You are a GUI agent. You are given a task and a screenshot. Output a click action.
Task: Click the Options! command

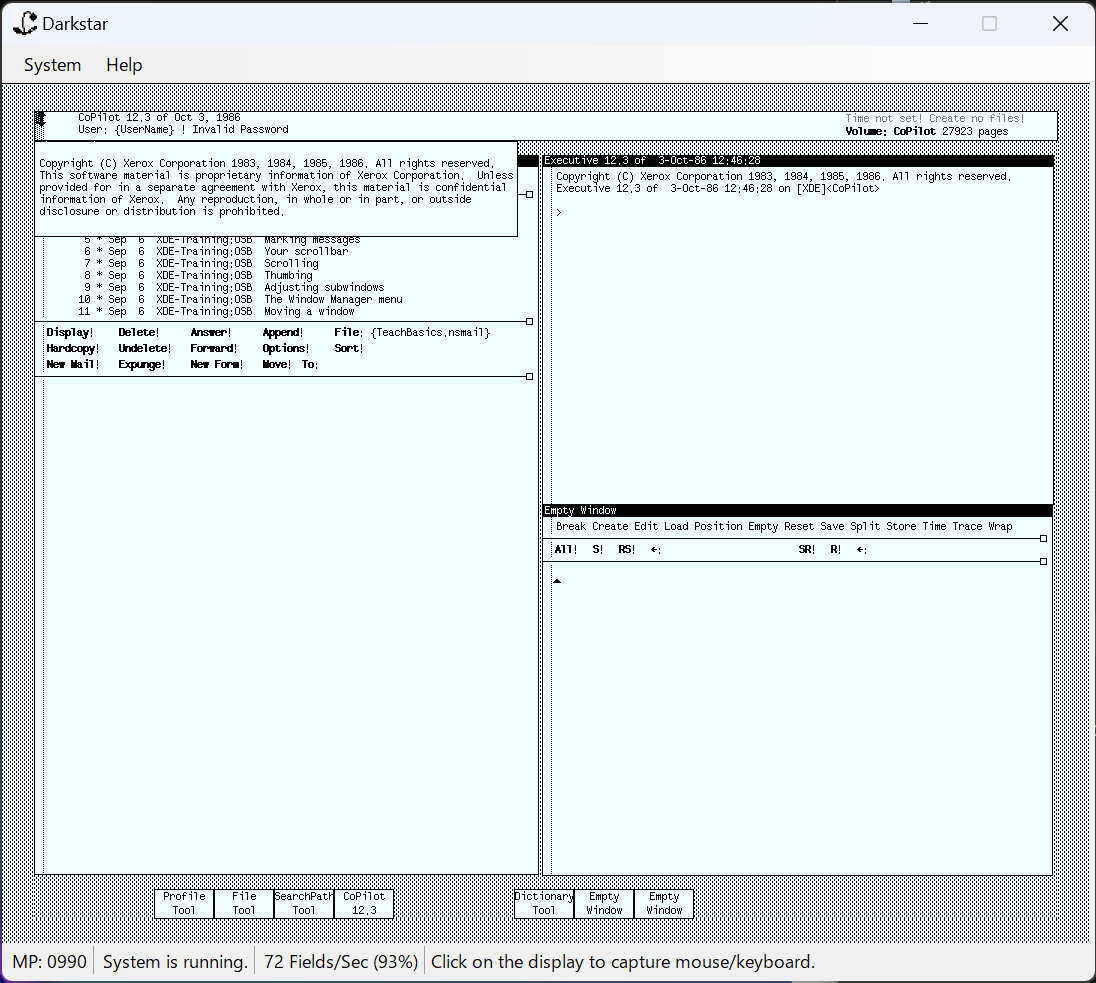click(286, 348)
